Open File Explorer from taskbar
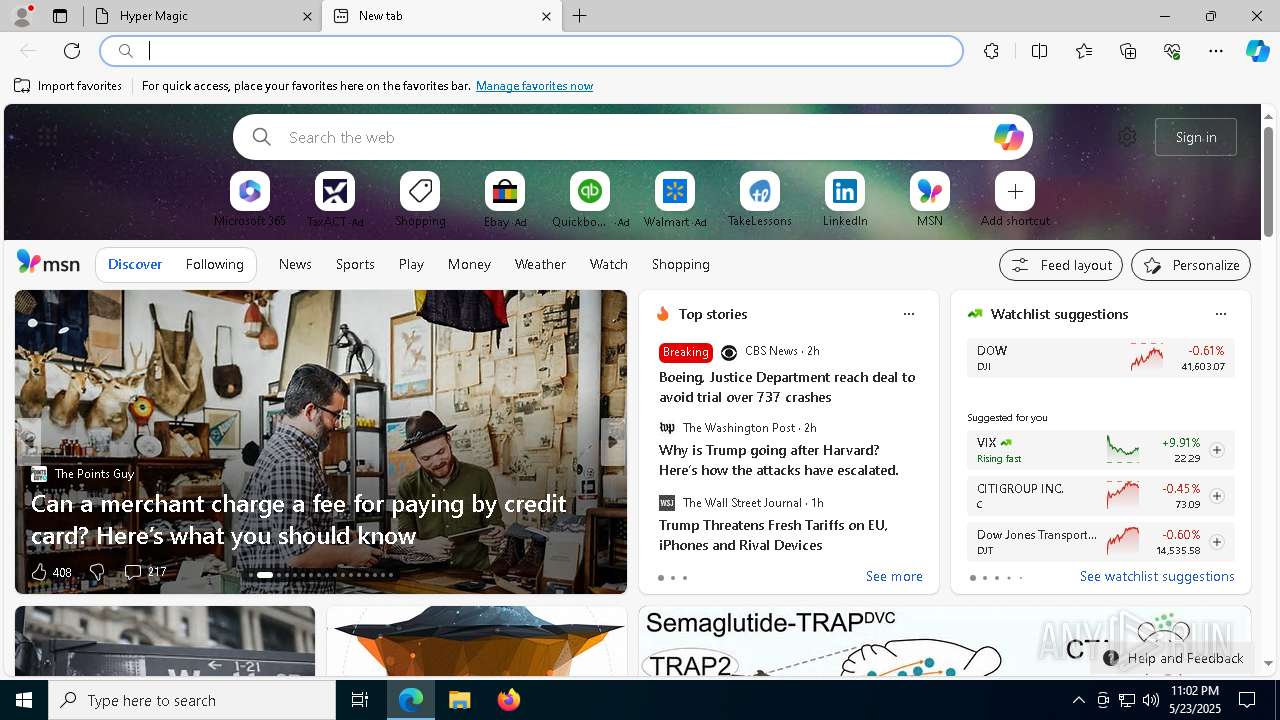 (x=460, y=700)
